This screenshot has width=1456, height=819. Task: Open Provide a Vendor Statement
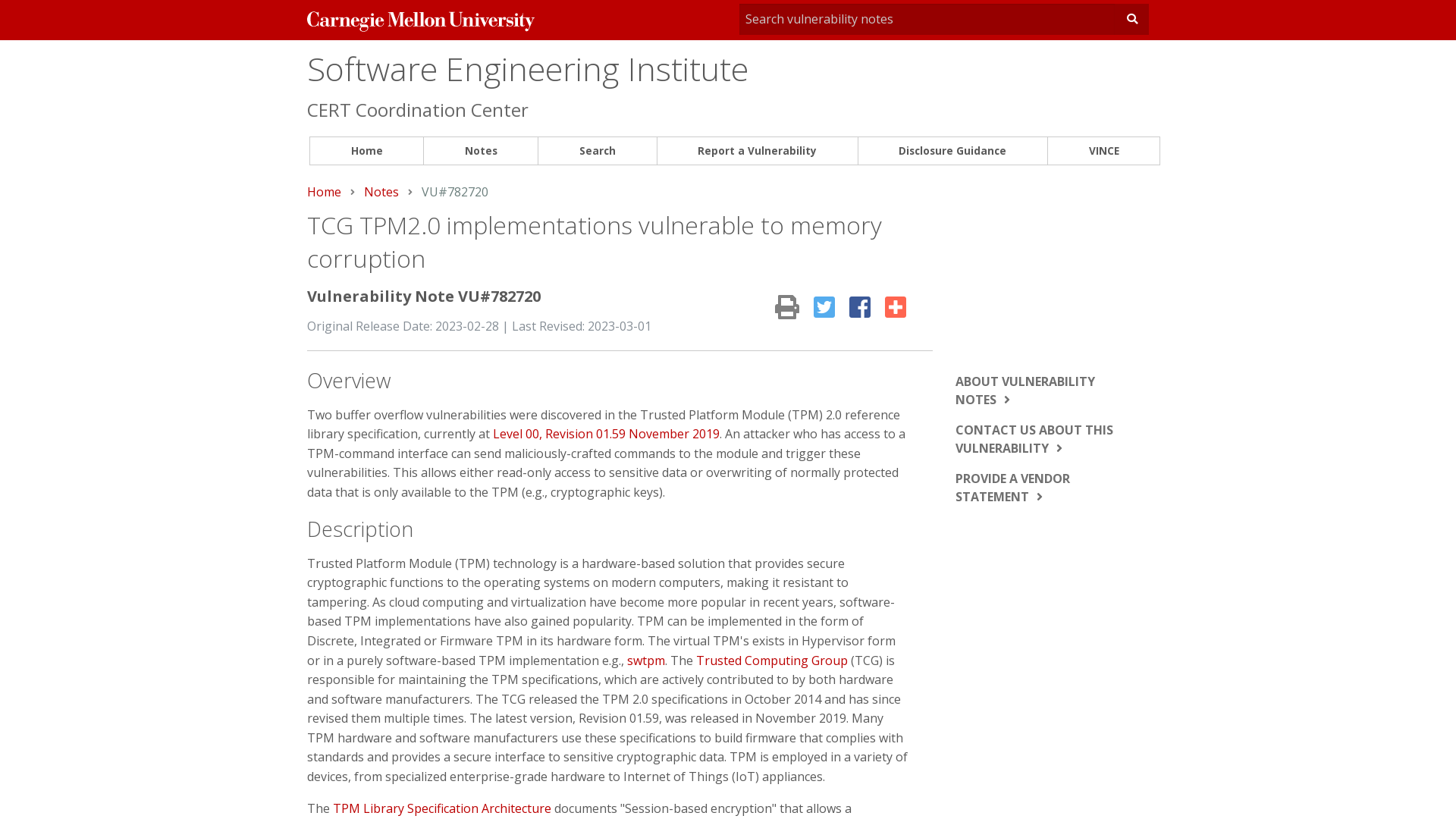point(1012,488)
